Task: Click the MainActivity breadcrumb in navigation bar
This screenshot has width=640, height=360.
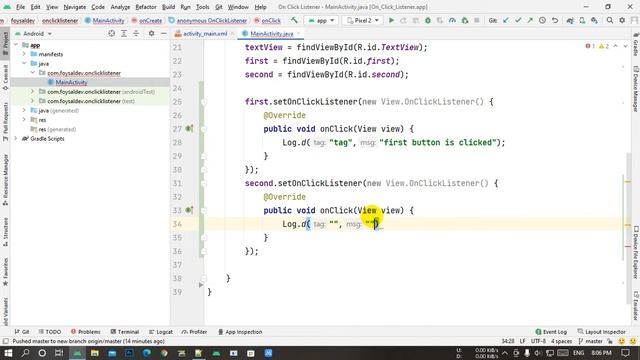Action: tap(105, 20)
